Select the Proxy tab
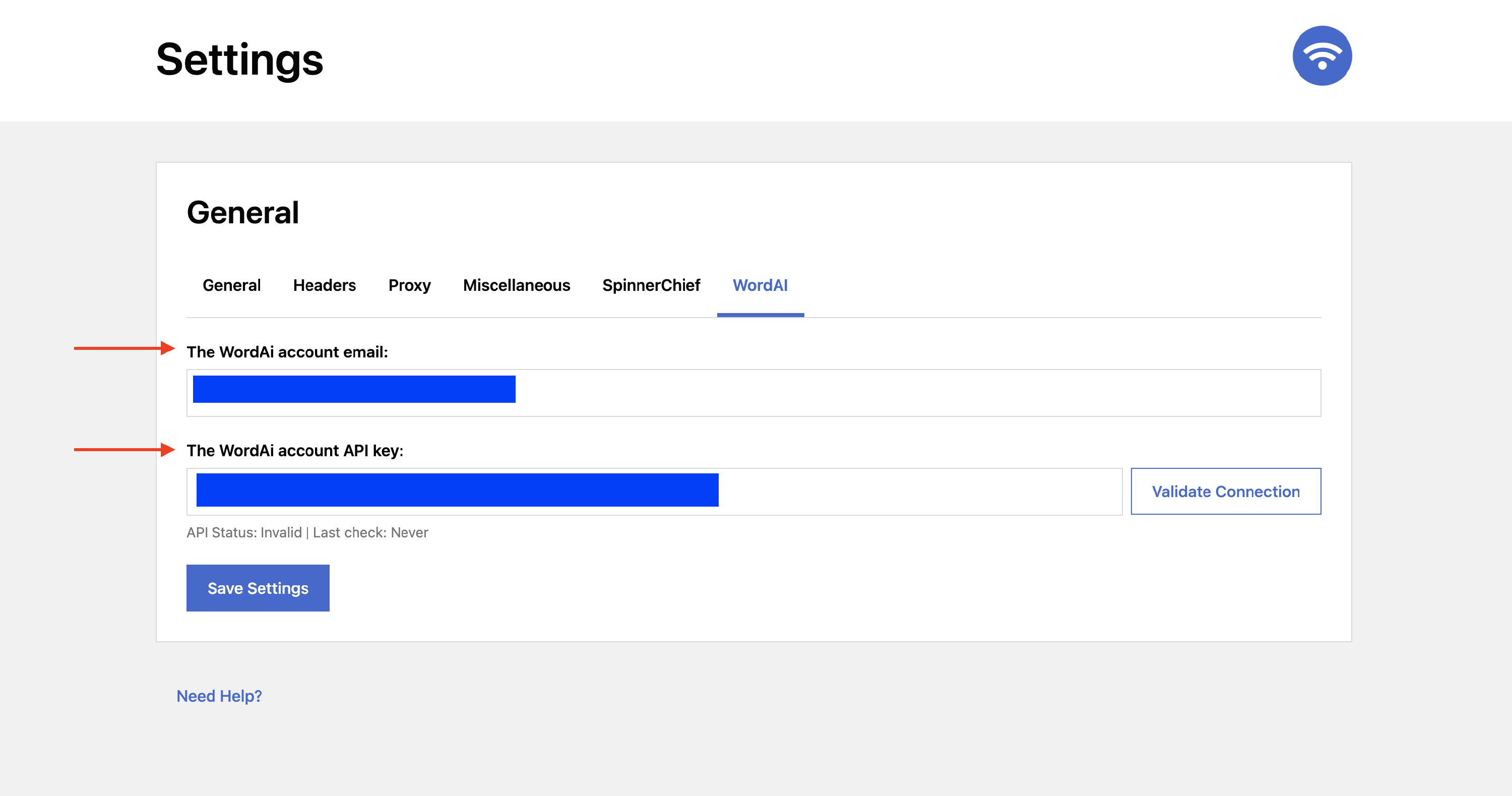The height and width of the screenshot is (796, 1512). (409, 285)
